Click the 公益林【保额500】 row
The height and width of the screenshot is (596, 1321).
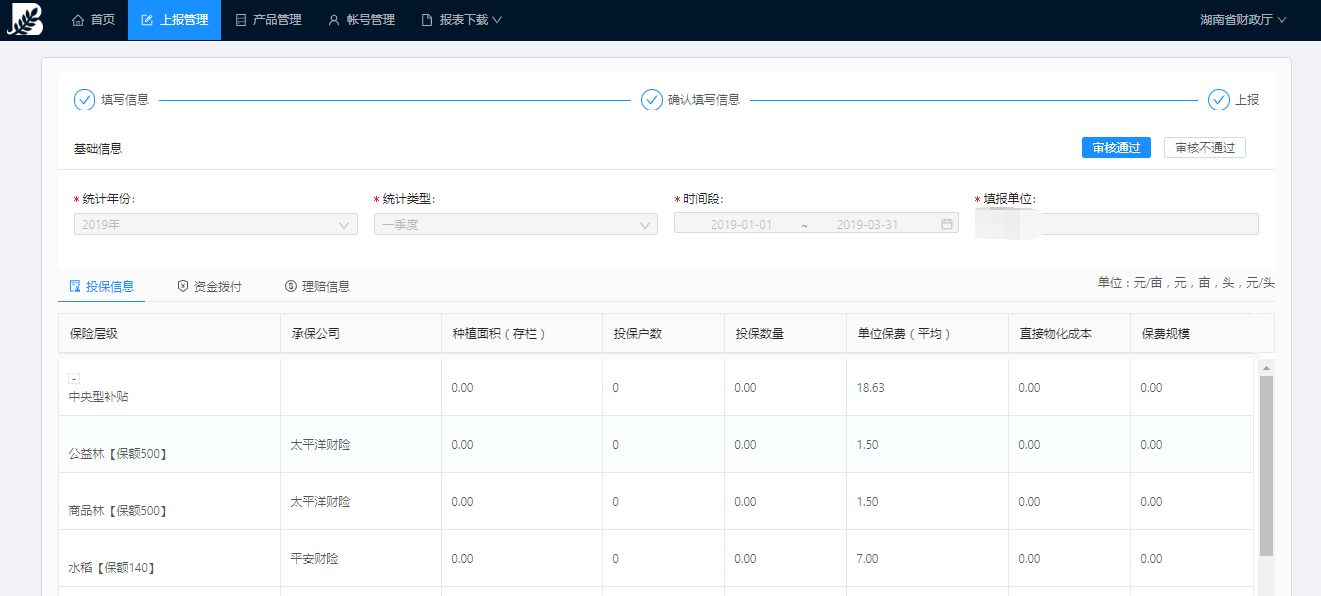click(655, 444)
